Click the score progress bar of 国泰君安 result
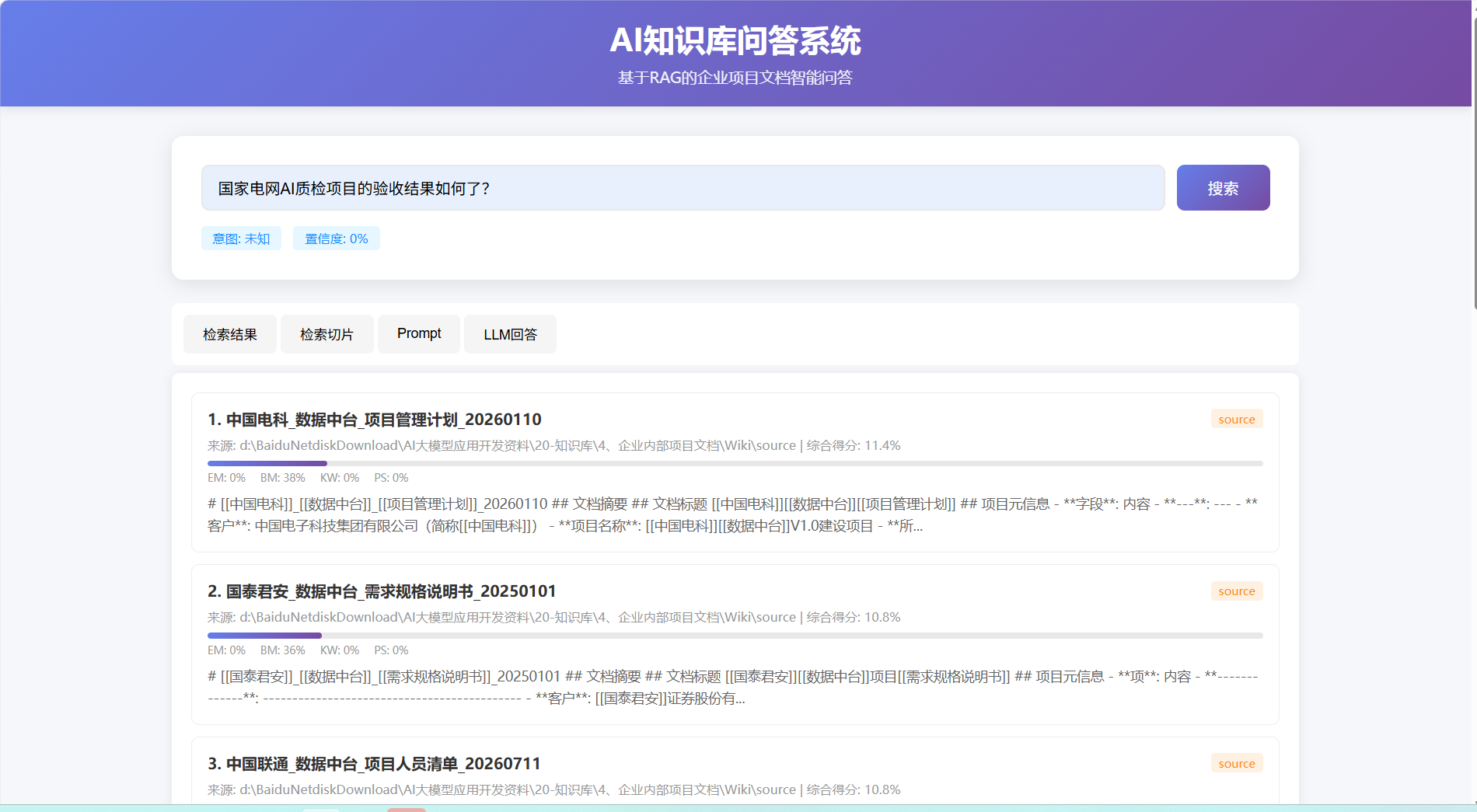Viewport: 1477px width, 812px height. pyautogui.click(x=735, y=636)
